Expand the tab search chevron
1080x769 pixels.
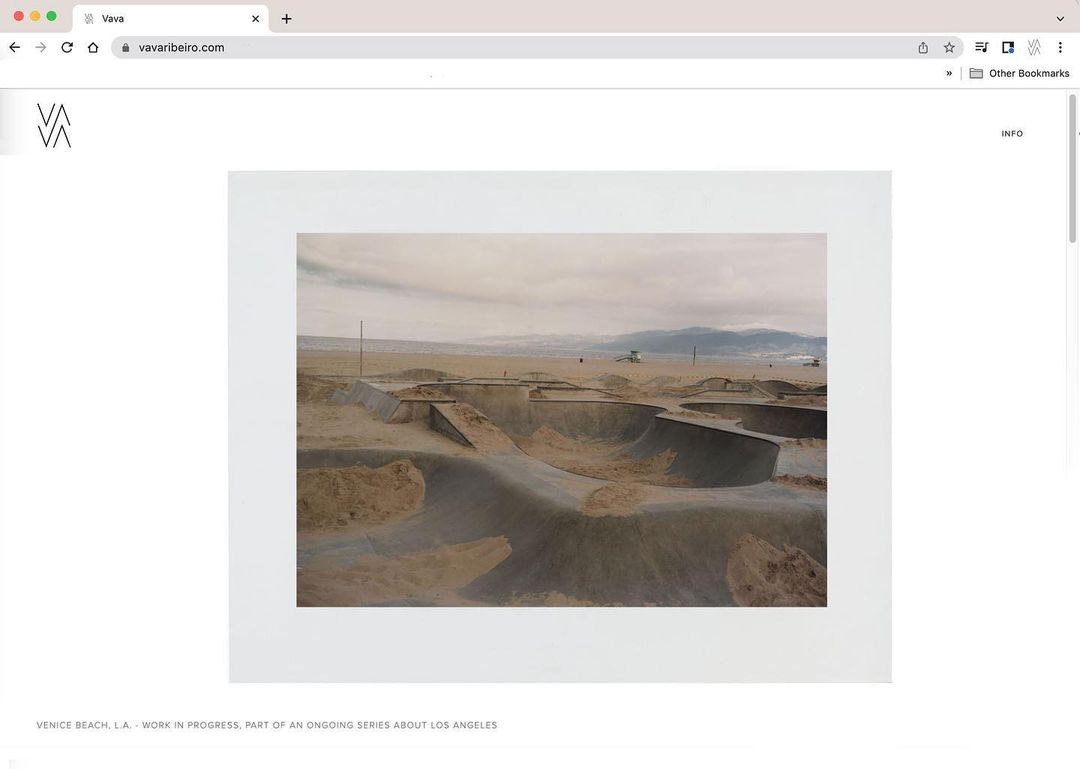coord(1060,19)
